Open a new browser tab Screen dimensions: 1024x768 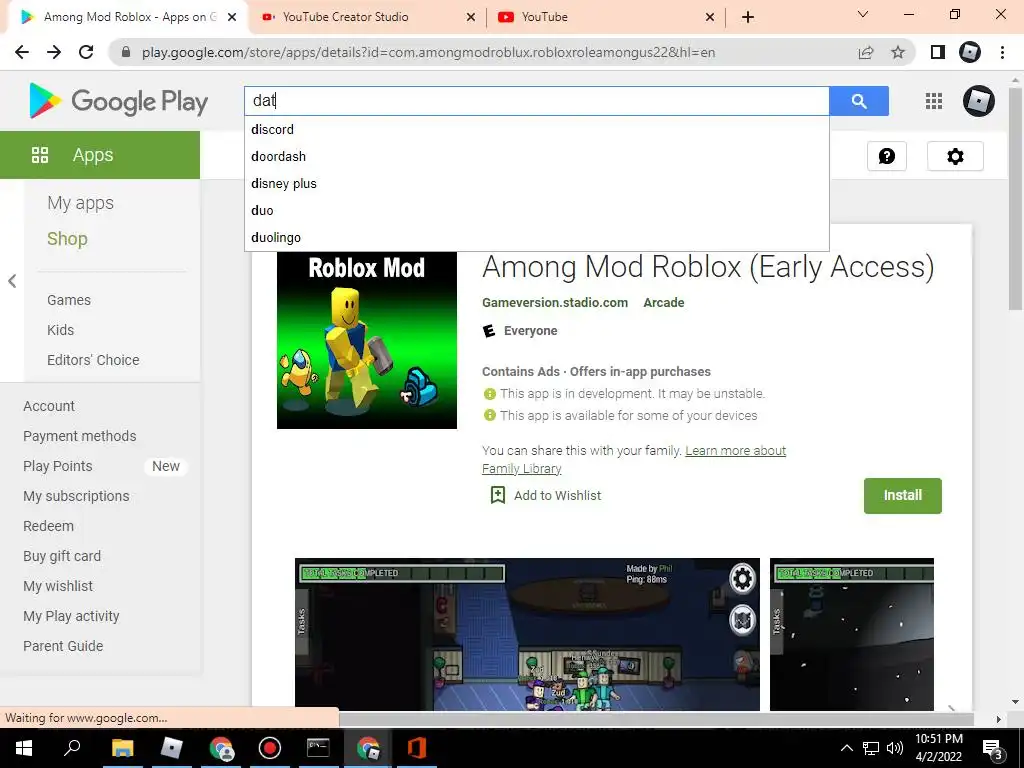748,17
